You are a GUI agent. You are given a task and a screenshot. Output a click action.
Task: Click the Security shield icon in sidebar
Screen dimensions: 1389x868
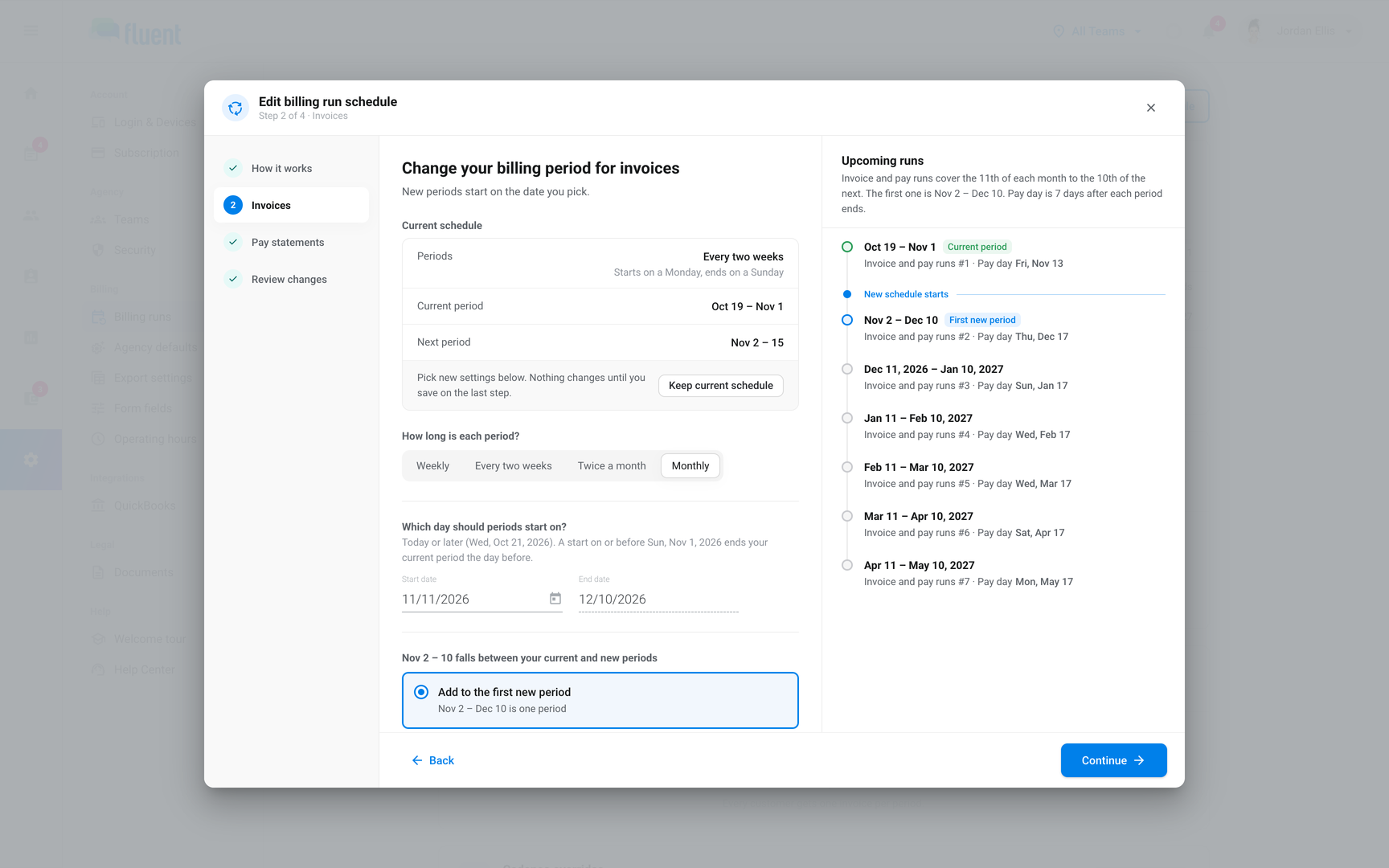coord(99,250)
